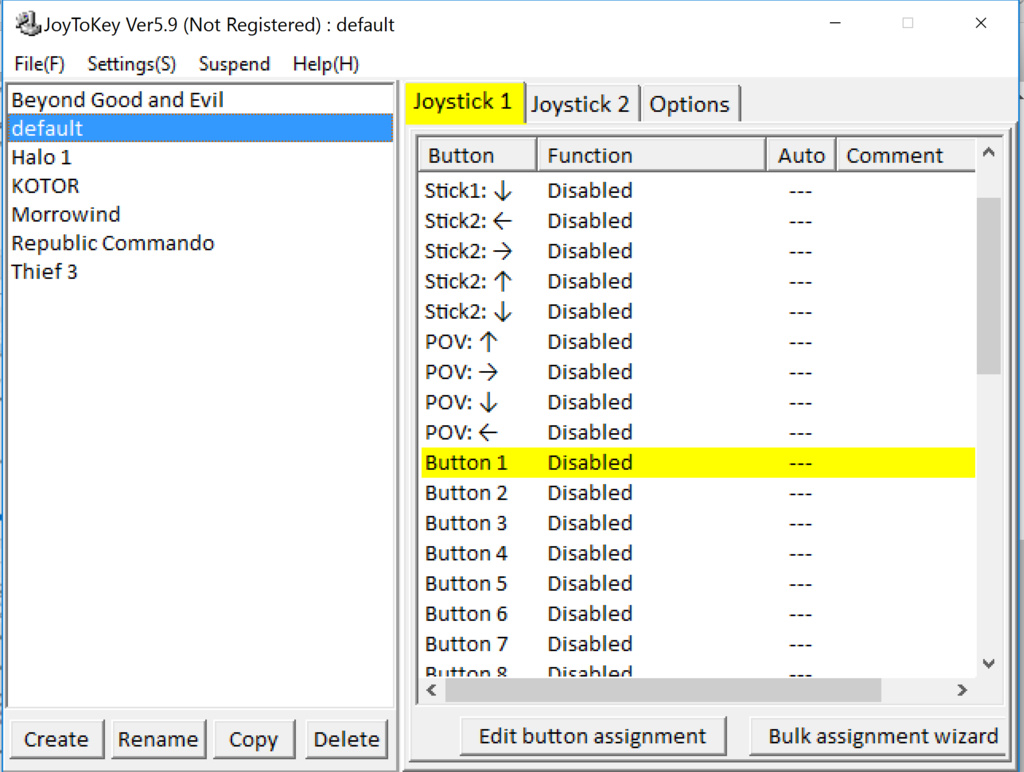Click scroll up arrow in button list
1024x772 pixels.
pos(988,153)
